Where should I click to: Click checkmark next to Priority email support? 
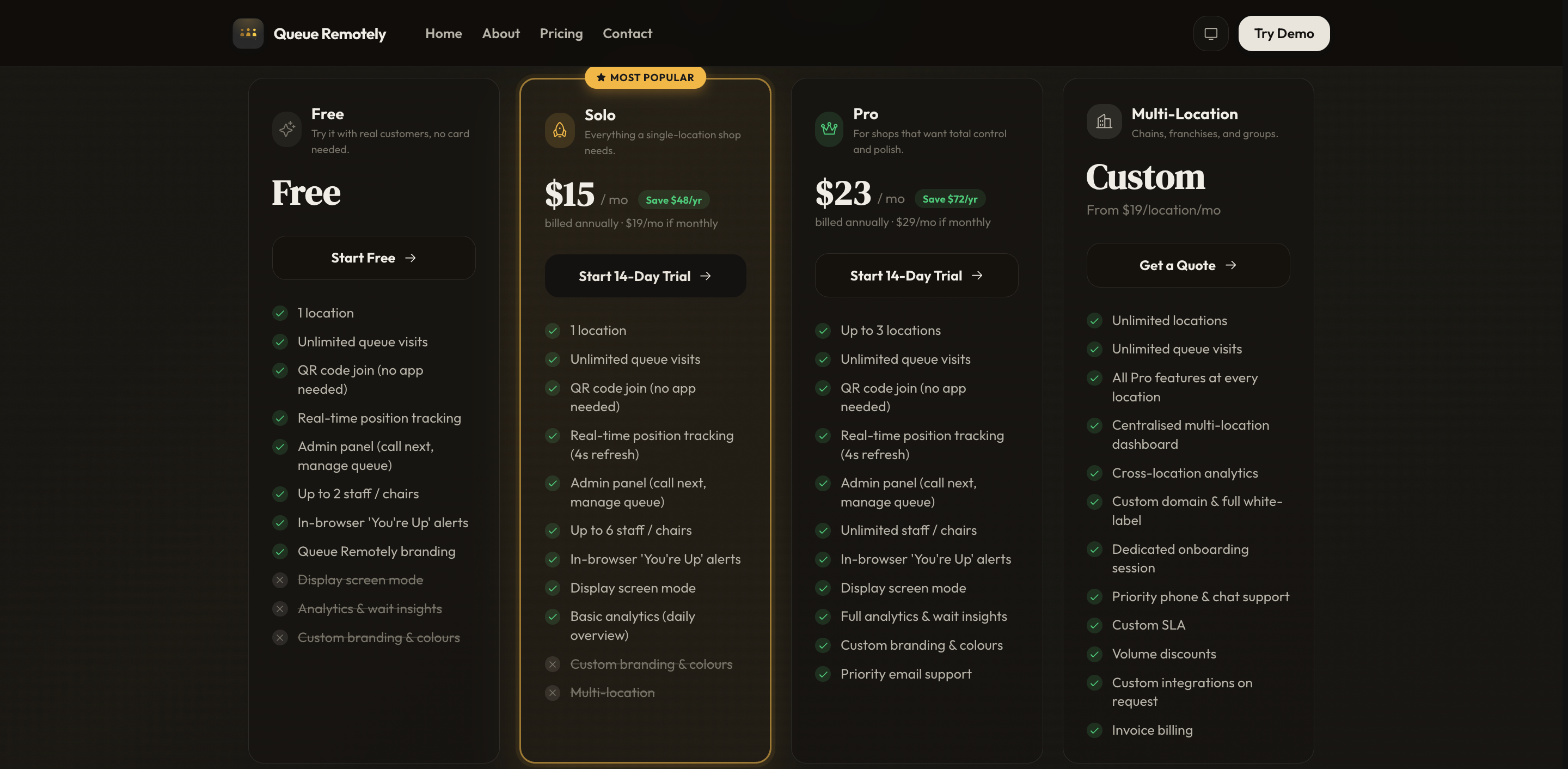pyautogui.click(x=823, y=674)
